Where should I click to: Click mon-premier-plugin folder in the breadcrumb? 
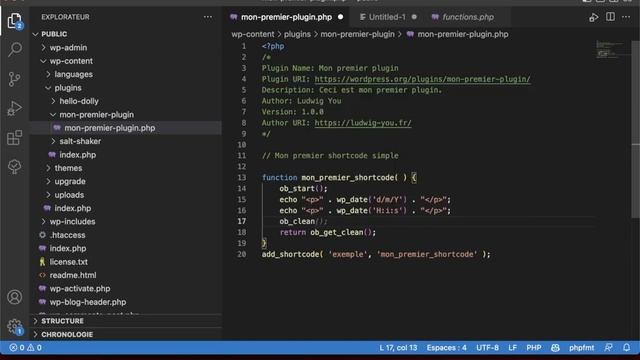click(x=357, y=34)
